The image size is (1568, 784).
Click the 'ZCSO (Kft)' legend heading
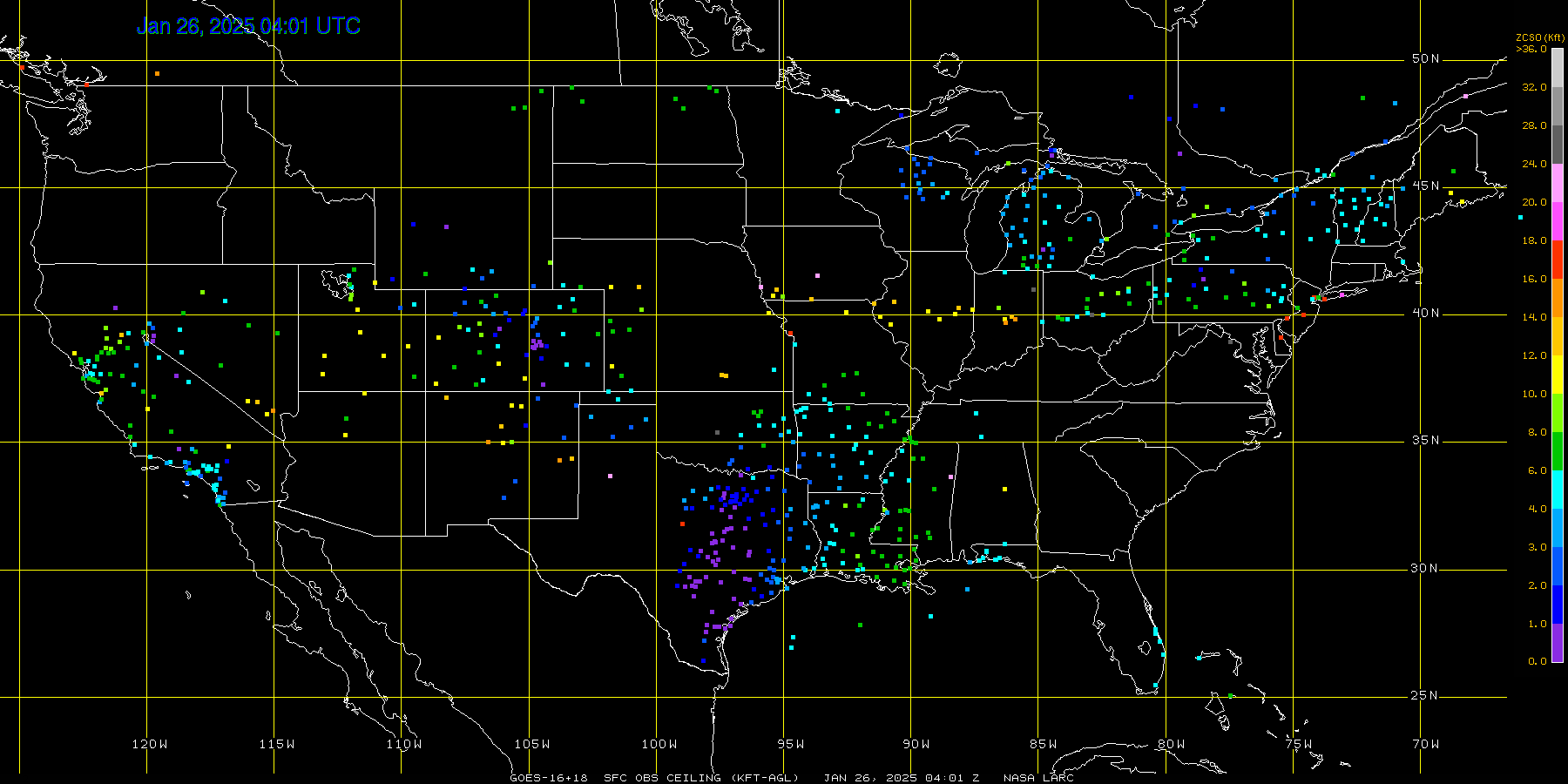[1540, 37]
